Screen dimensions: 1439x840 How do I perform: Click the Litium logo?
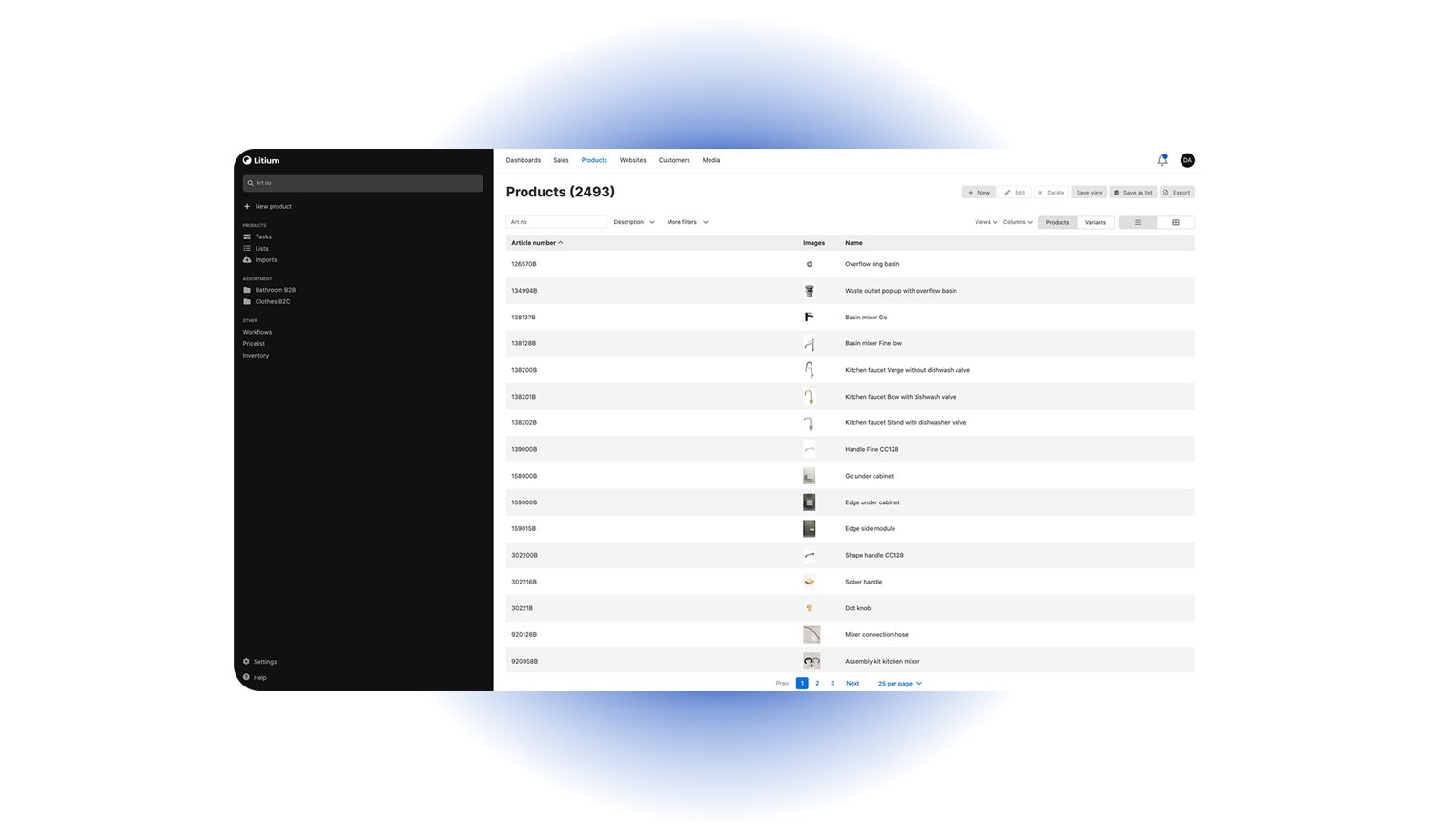pos(261,160)
